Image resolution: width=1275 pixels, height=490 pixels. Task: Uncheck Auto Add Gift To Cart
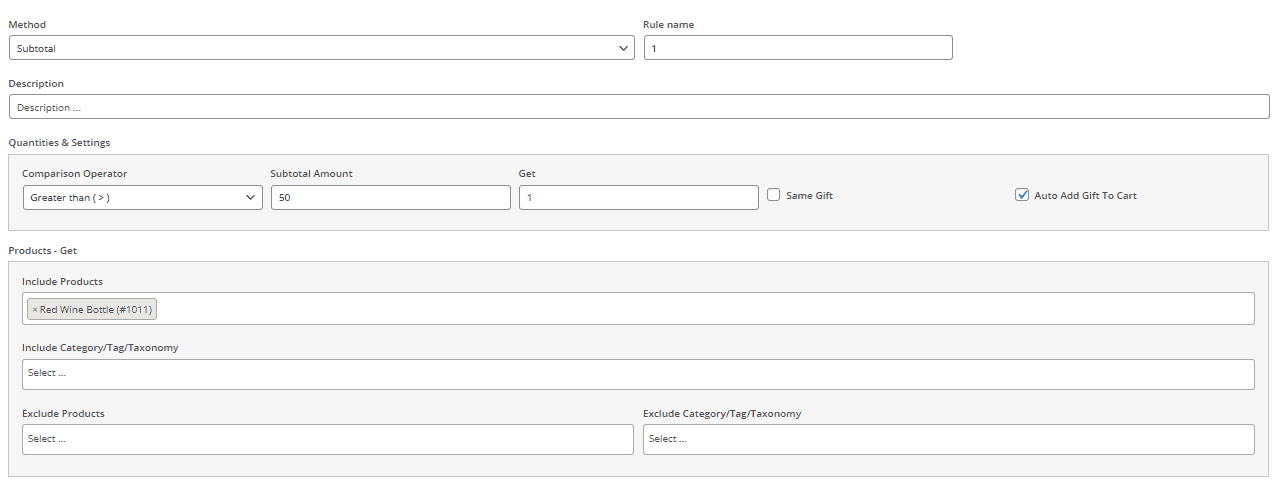(1022, 196)
